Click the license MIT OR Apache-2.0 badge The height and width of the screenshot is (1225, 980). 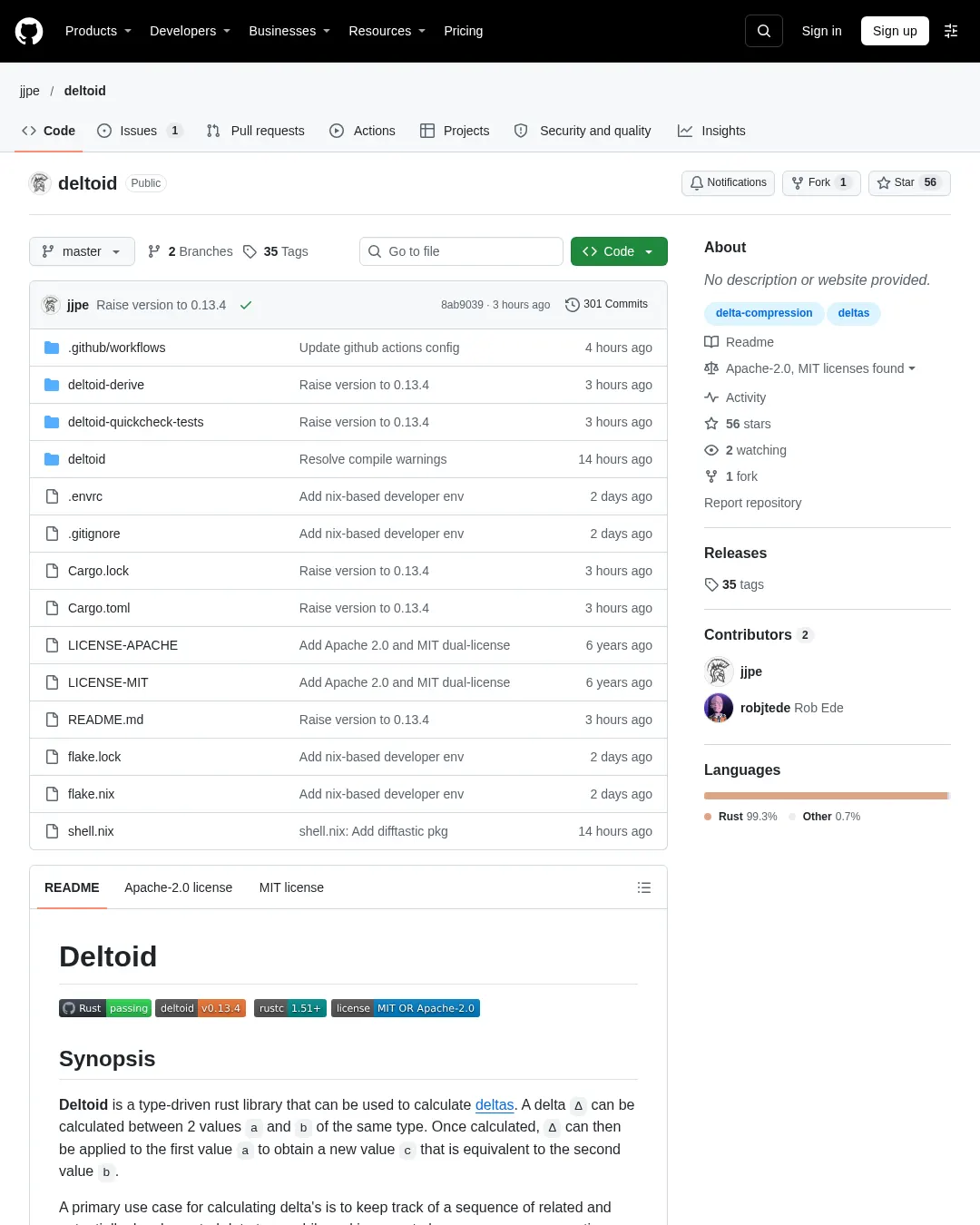[406, 1008]
